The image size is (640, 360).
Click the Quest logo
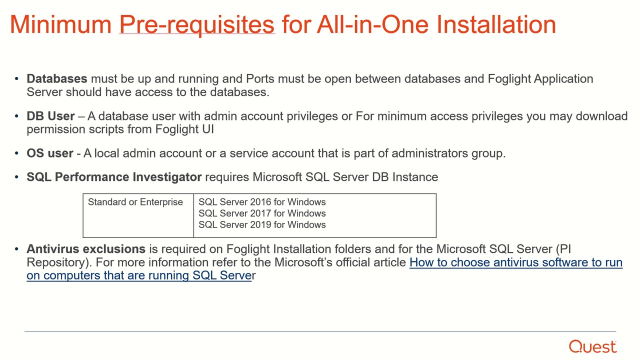[x=593, y=347]
